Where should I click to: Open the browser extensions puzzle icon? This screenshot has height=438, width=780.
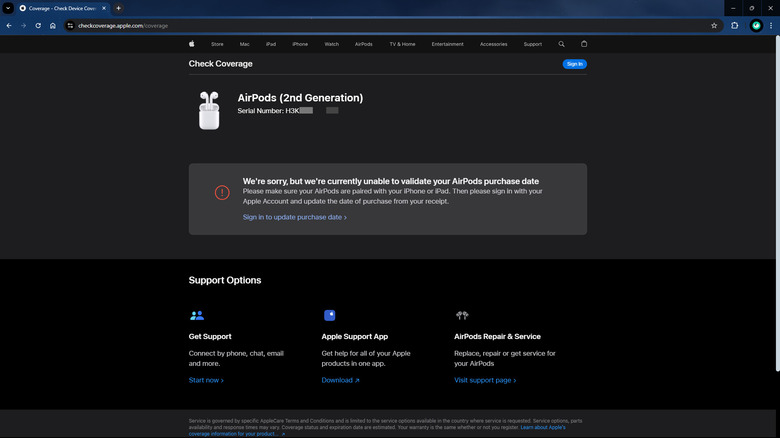coord(735,25)
